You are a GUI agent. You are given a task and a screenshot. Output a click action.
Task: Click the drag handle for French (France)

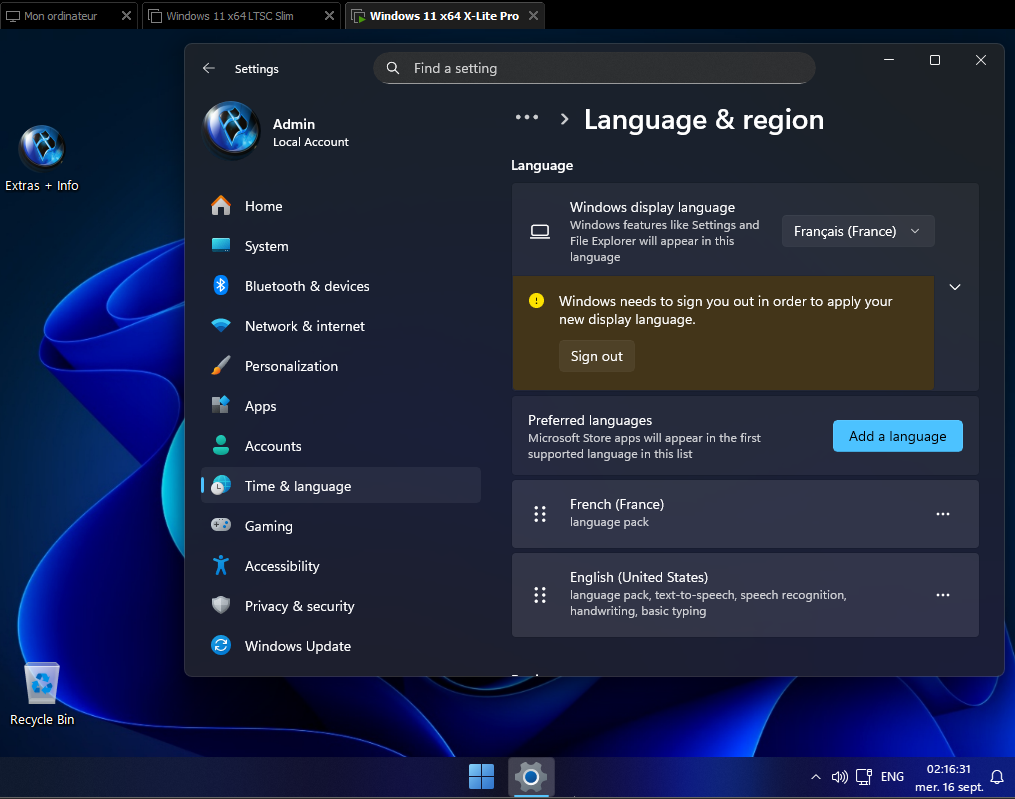[x=540, y=514]
